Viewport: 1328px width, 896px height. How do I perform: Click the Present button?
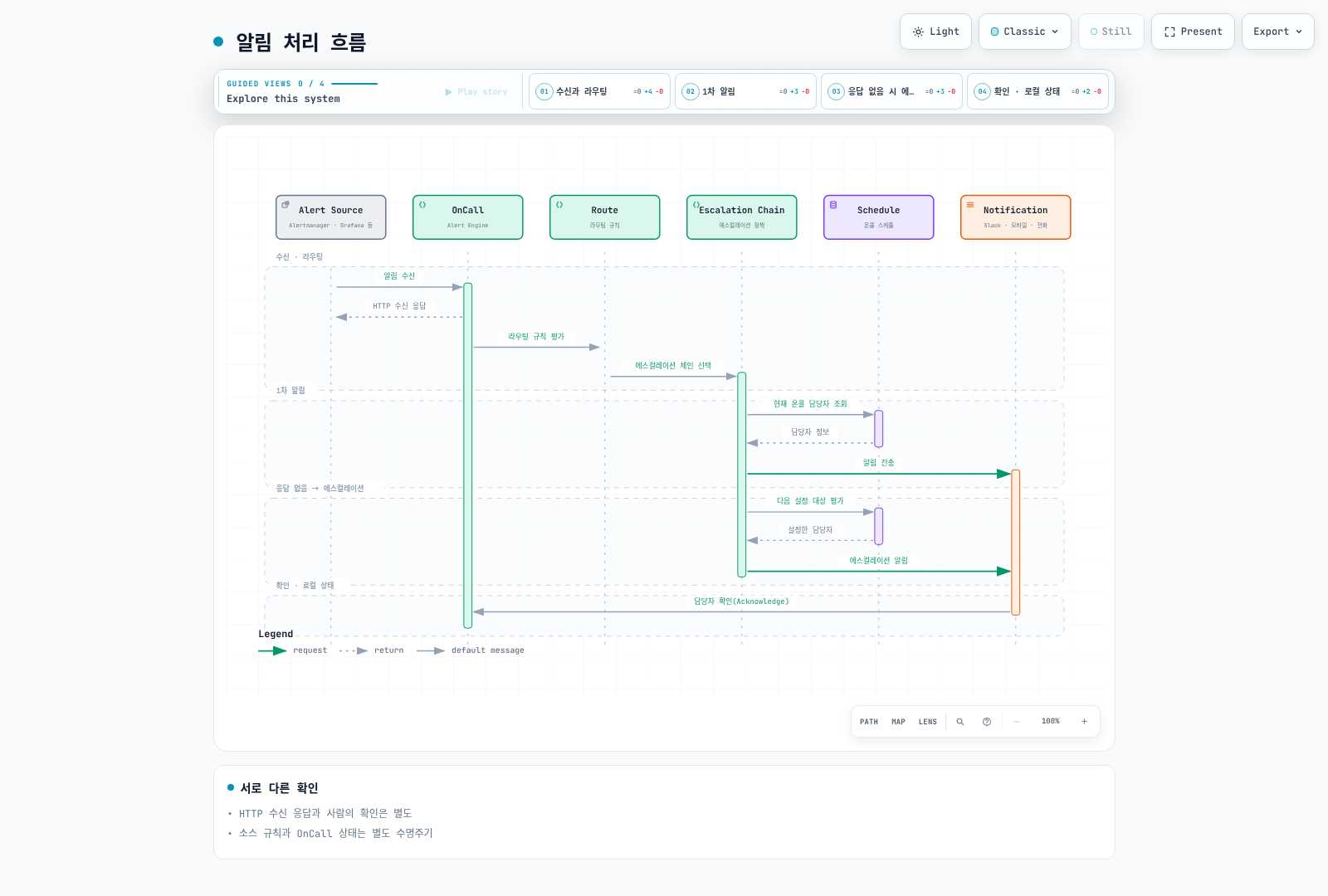(x=1193, y=32)
